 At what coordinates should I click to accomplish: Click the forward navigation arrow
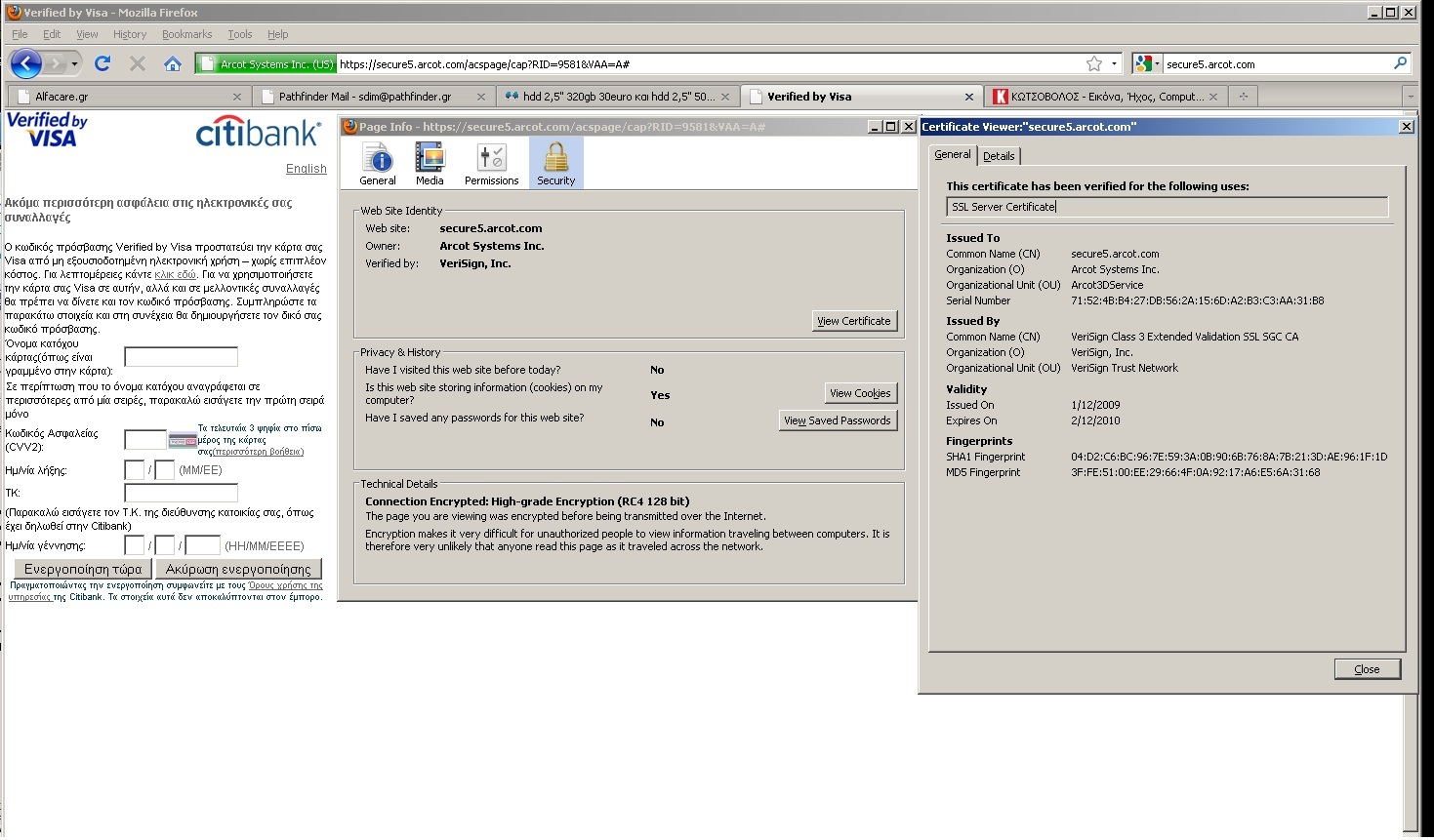(x=56, y=64)
